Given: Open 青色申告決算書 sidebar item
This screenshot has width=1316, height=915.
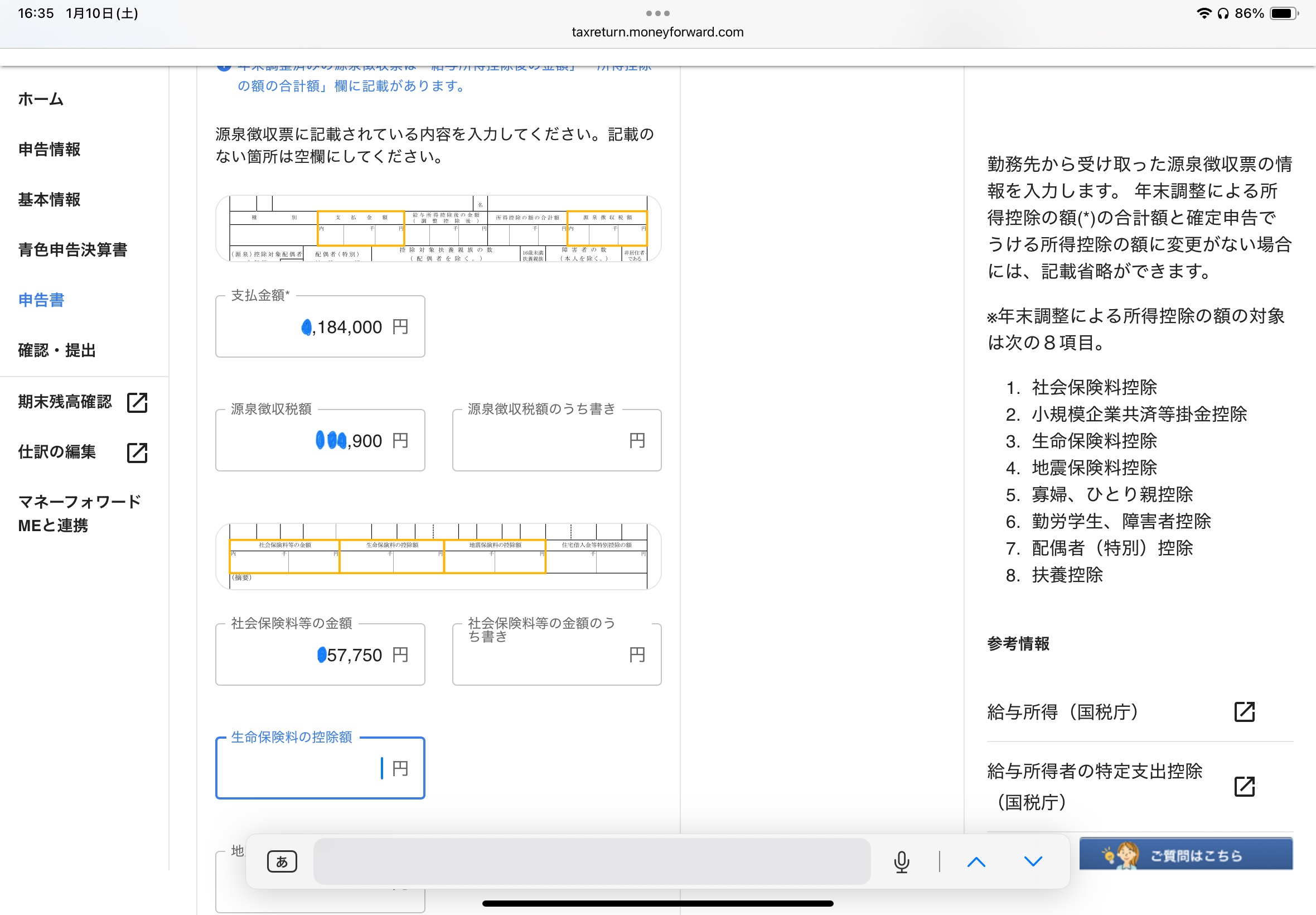Looking at the screenshot, I should [x=72, y=249].
